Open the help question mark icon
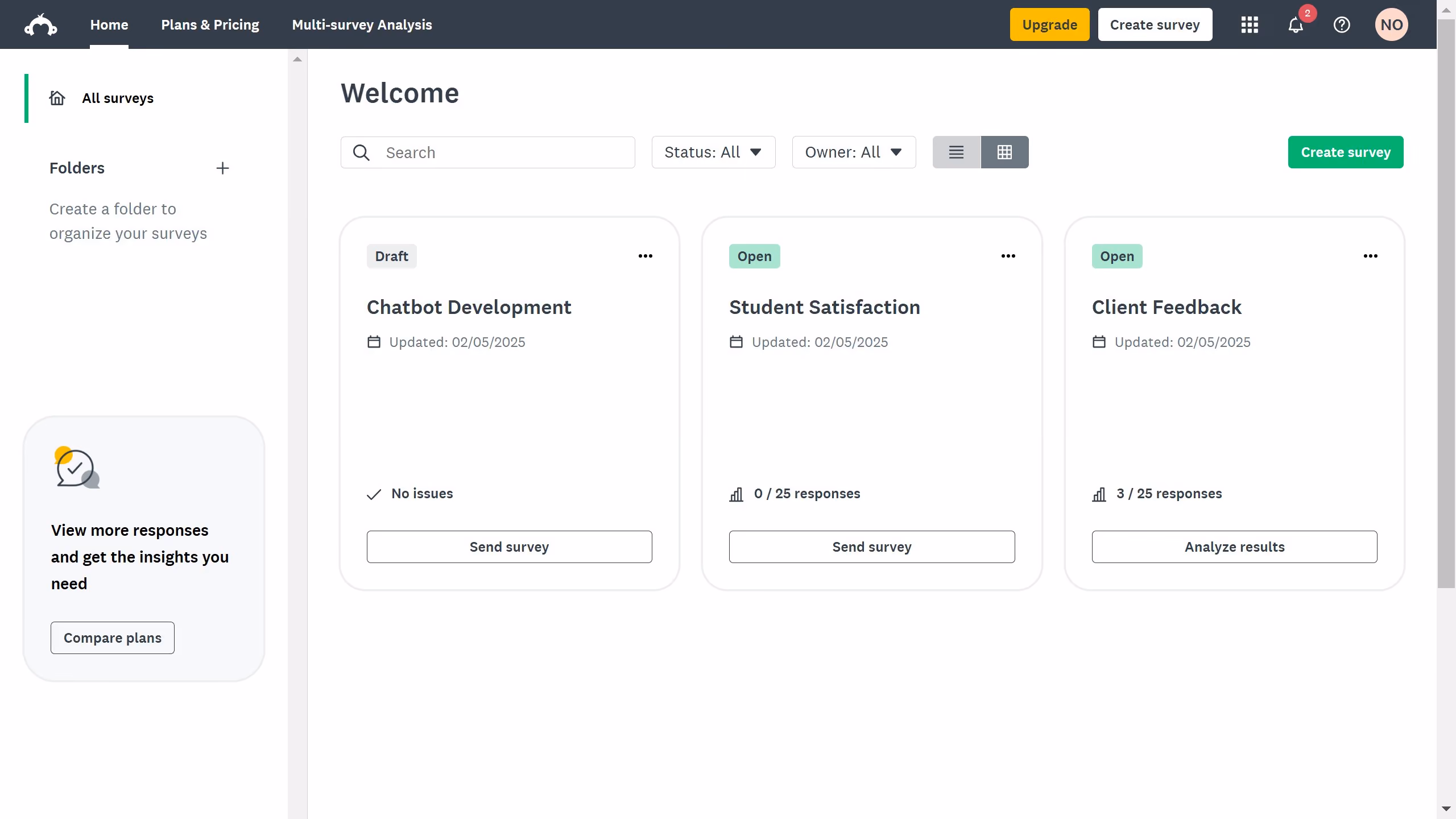This screenshot has width=1456, height=819. coord(1342,25)
